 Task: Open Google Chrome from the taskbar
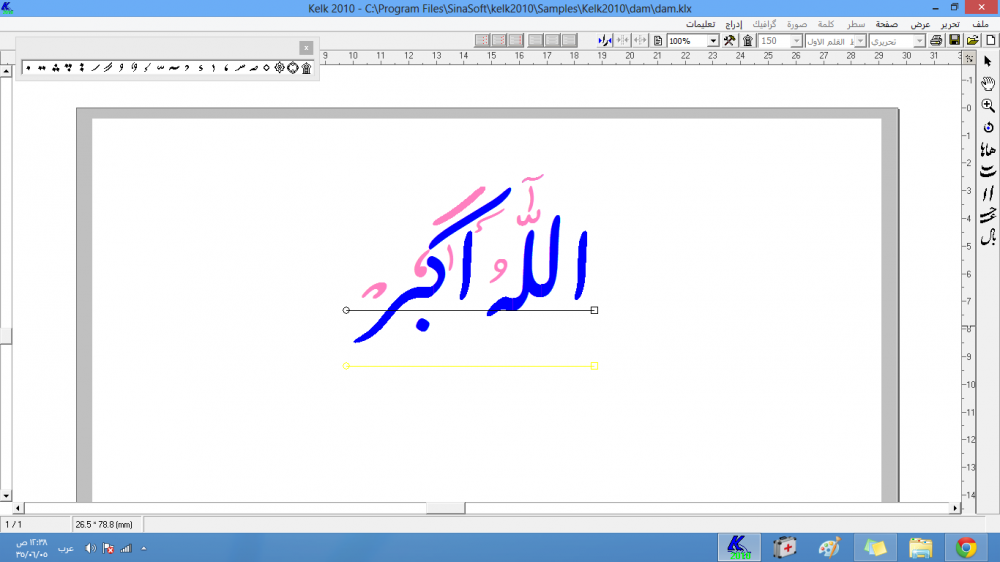click(x=965, y=547)
